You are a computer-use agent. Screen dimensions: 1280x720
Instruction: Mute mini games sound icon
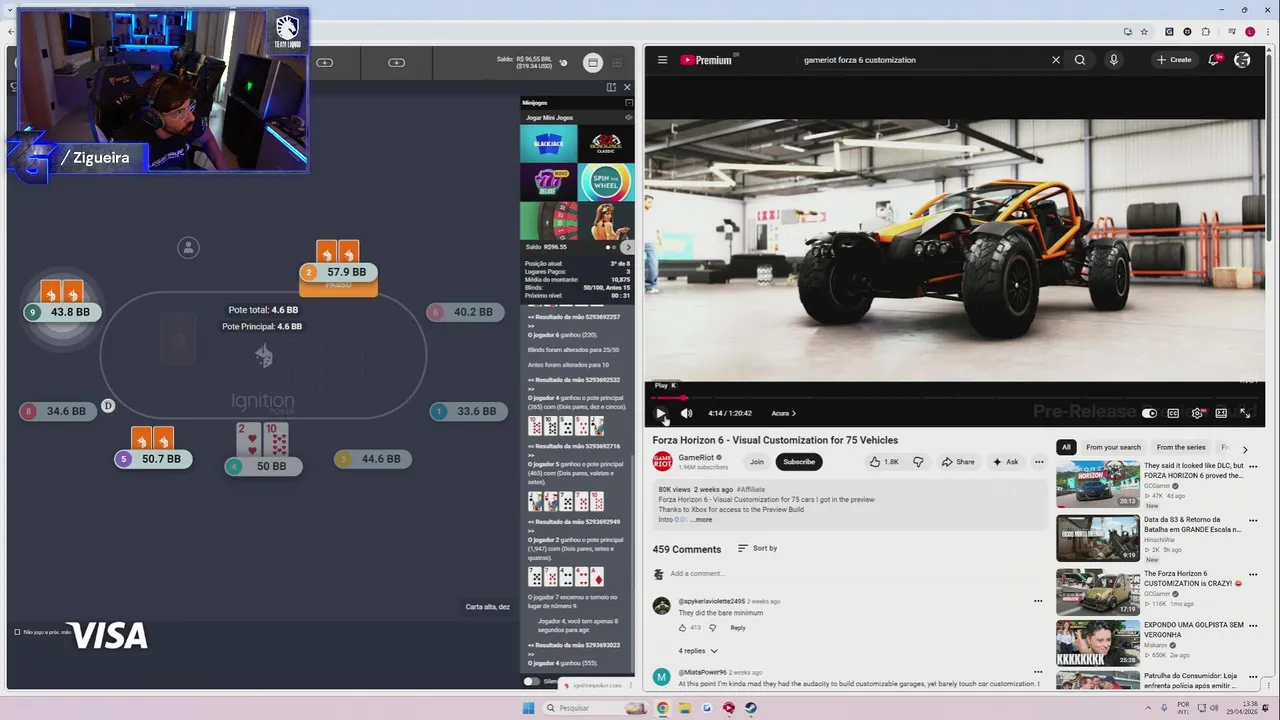click(x=628, y=117)
